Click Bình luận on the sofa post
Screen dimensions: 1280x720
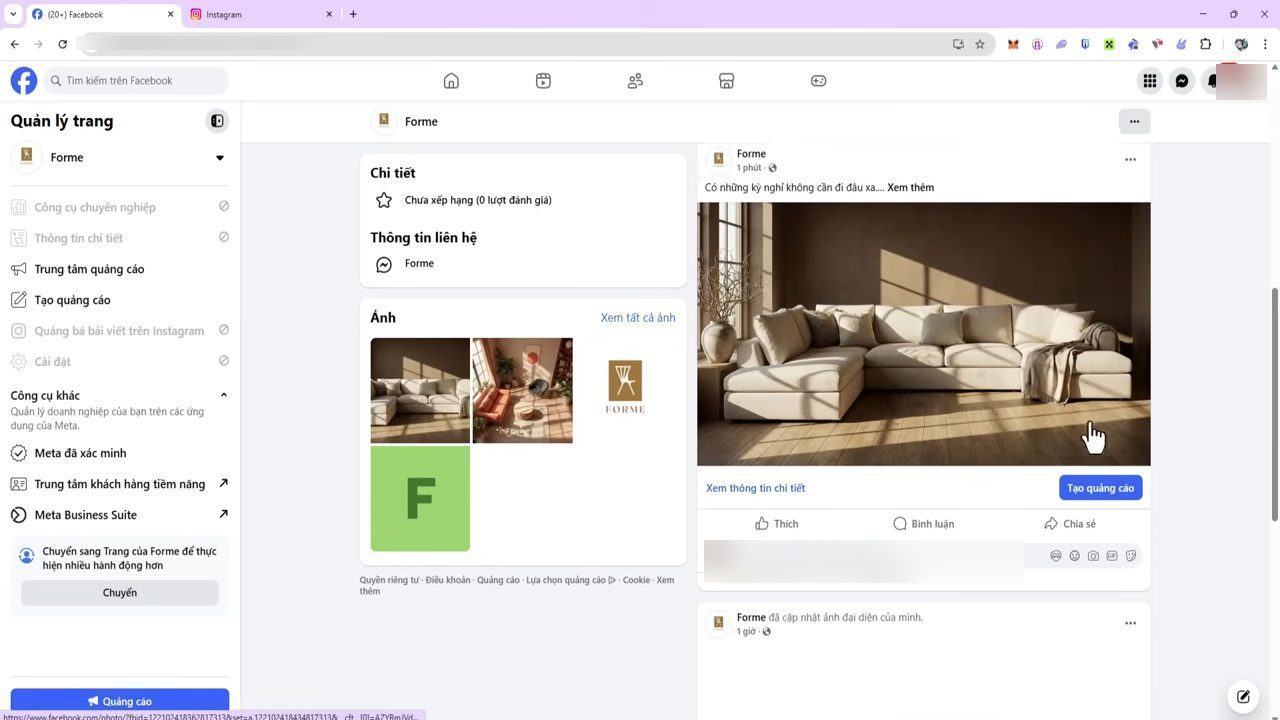923,524
